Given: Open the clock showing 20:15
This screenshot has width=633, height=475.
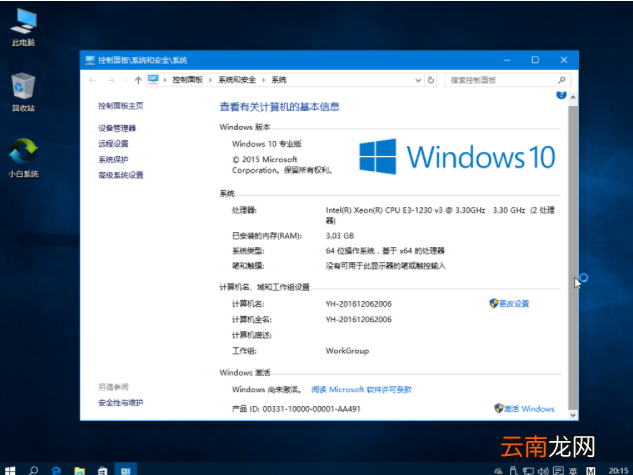Looking at the screenshot, I should point(618,471).
